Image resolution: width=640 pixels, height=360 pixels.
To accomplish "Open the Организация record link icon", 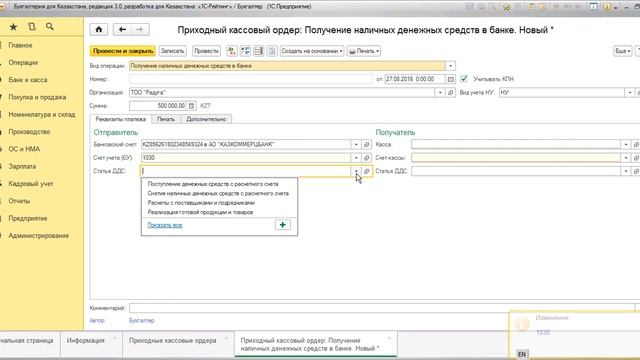I will (450, 93).
